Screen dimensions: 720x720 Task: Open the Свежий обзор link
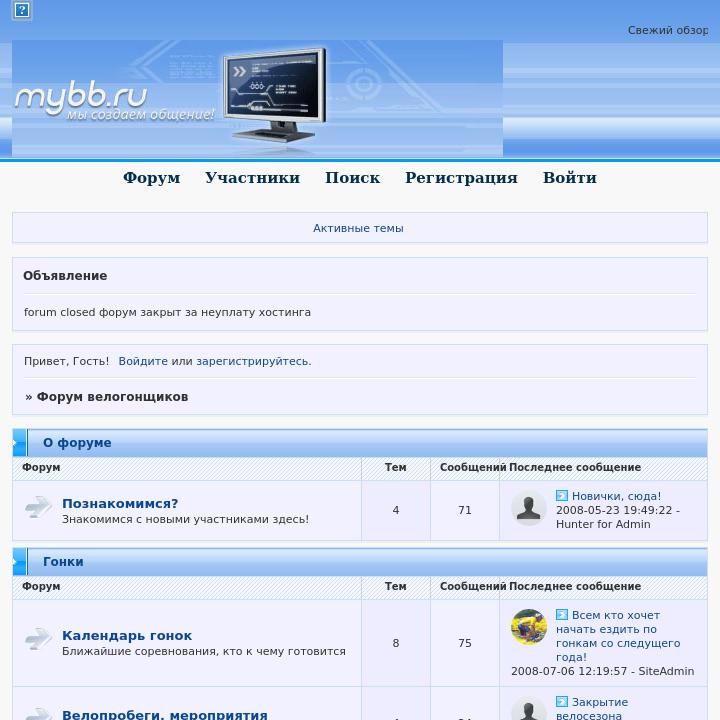(x=668, y=30)
